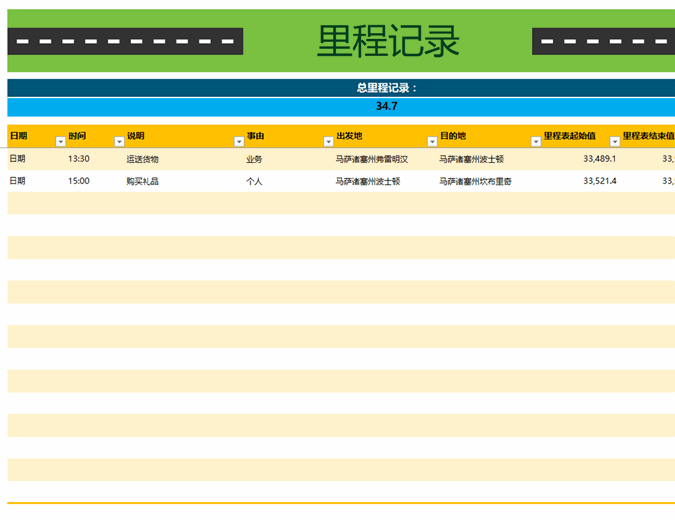The width and height of the screenshot is (675, 520).
Task: Select the 15:00 time cell
Action: point(79,181)
